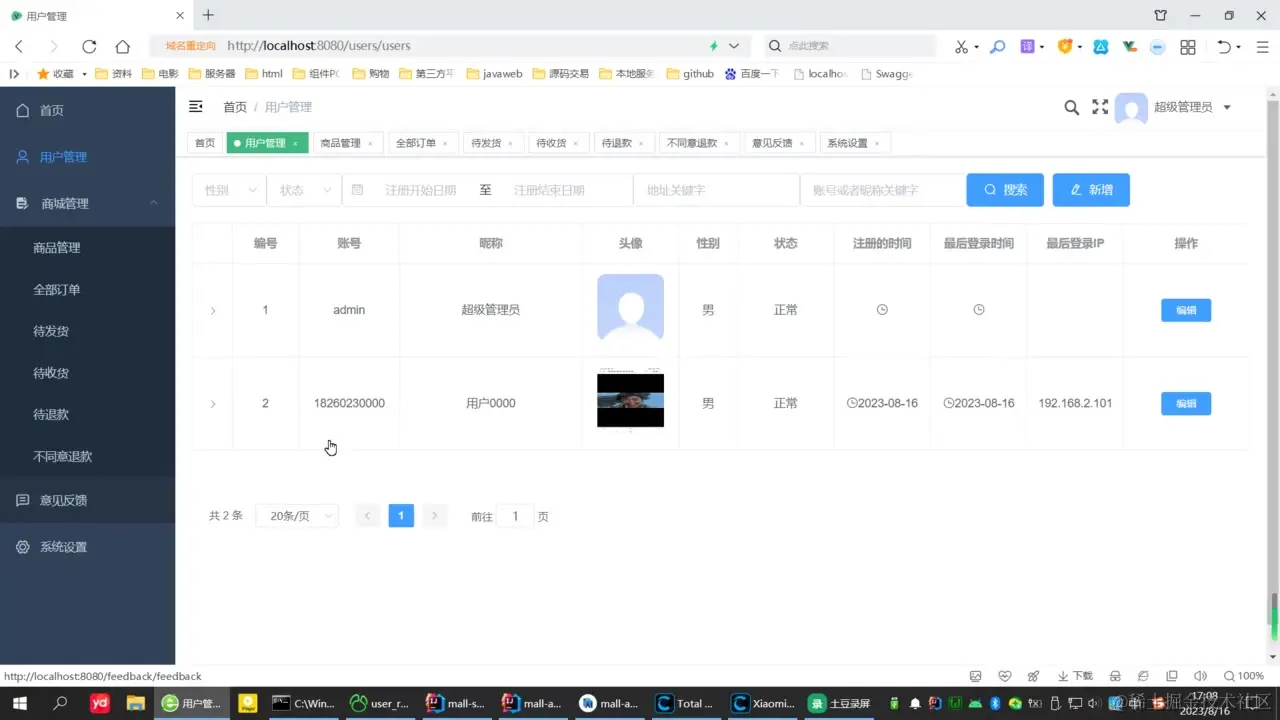
Task: Click the 前往 page number input
Action: [x=516, y=516]
